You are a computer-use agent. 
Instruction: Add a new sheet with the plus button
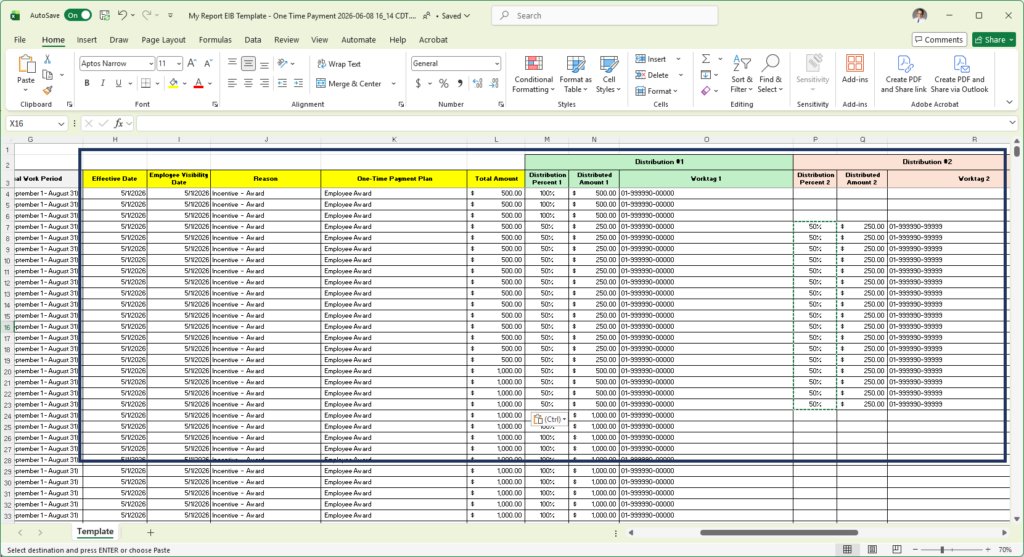[x=150, y=532]
